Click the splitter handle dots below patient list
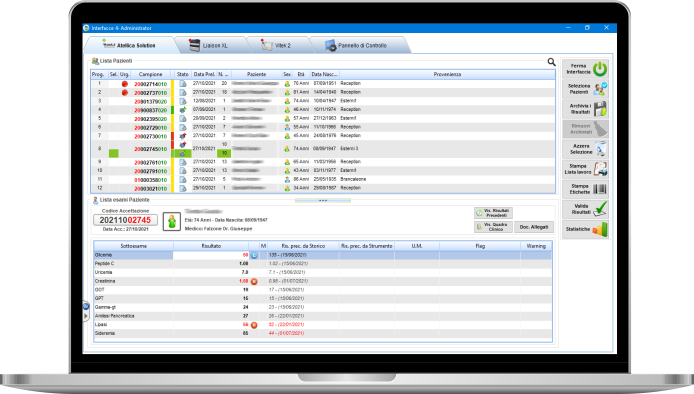Viewport: 694px width, 394px height. pyautogui.click(x=323, y=201)
